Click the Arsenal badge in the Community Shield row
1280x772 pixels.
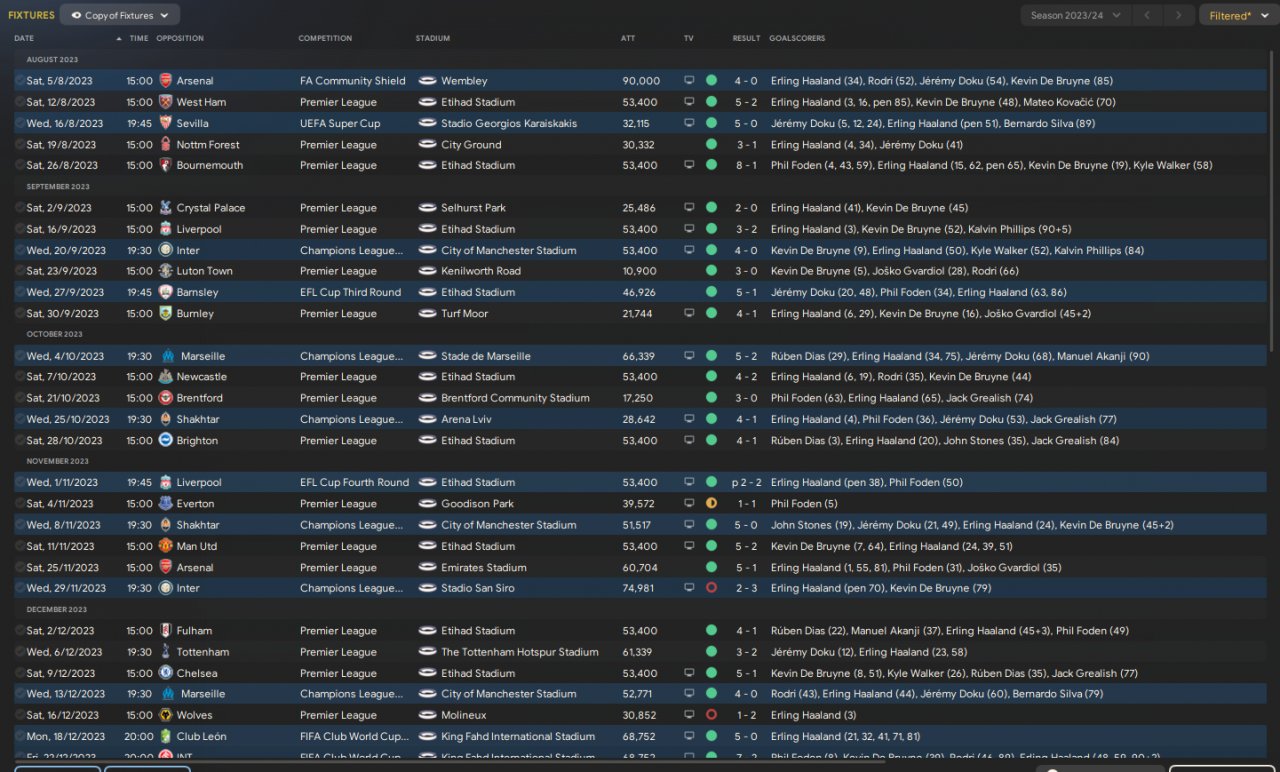point(166,81)
